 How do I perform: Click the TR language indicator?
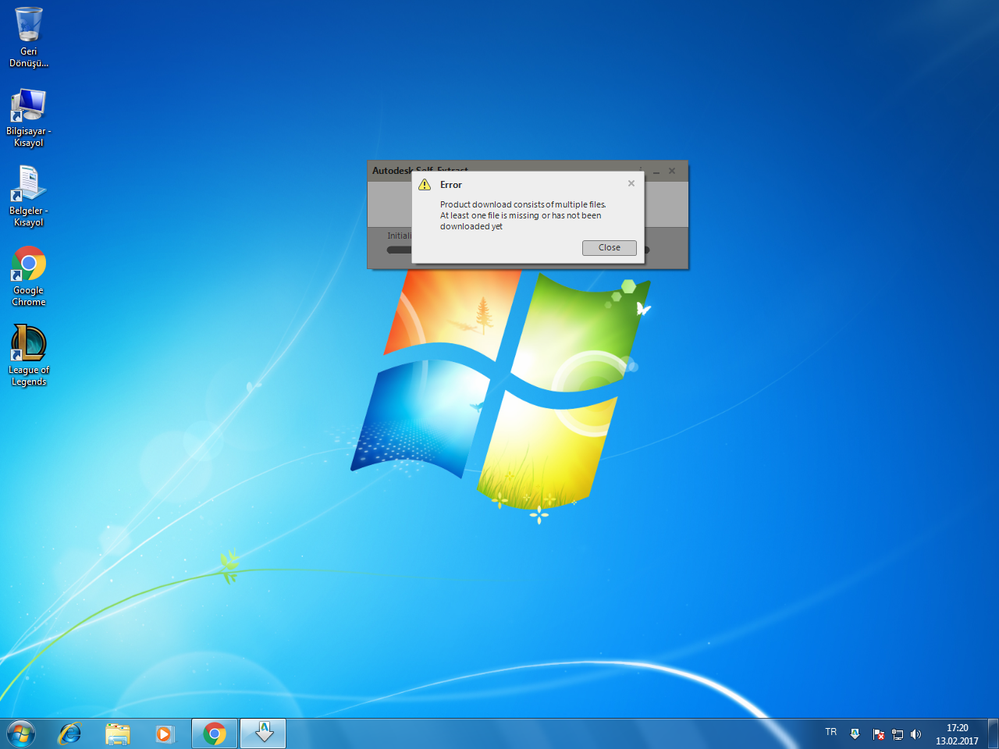pos(831,732)
